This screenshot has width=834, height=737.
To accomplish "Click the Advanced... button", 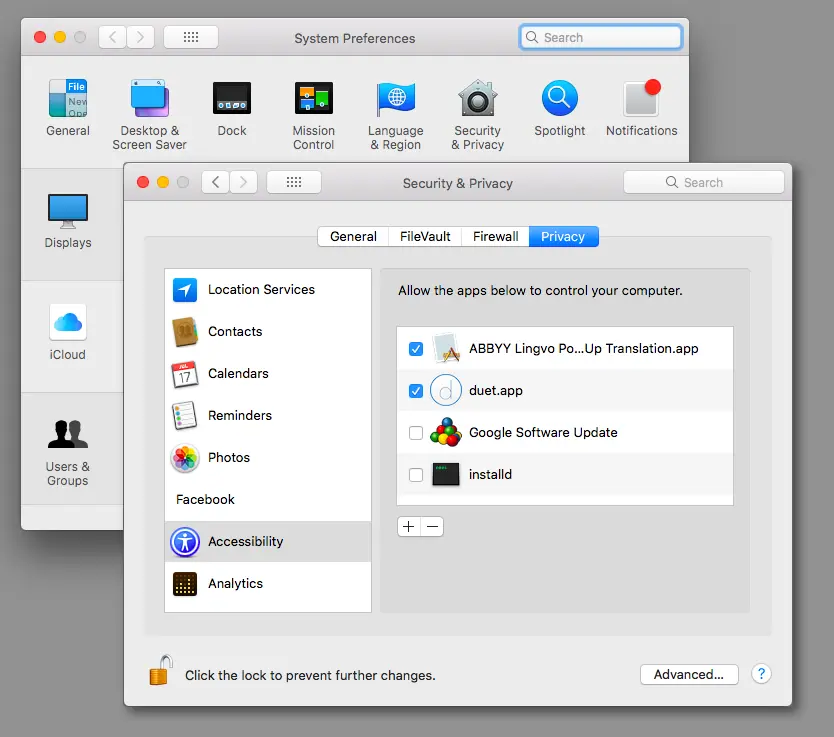I will tap(688, 674).
